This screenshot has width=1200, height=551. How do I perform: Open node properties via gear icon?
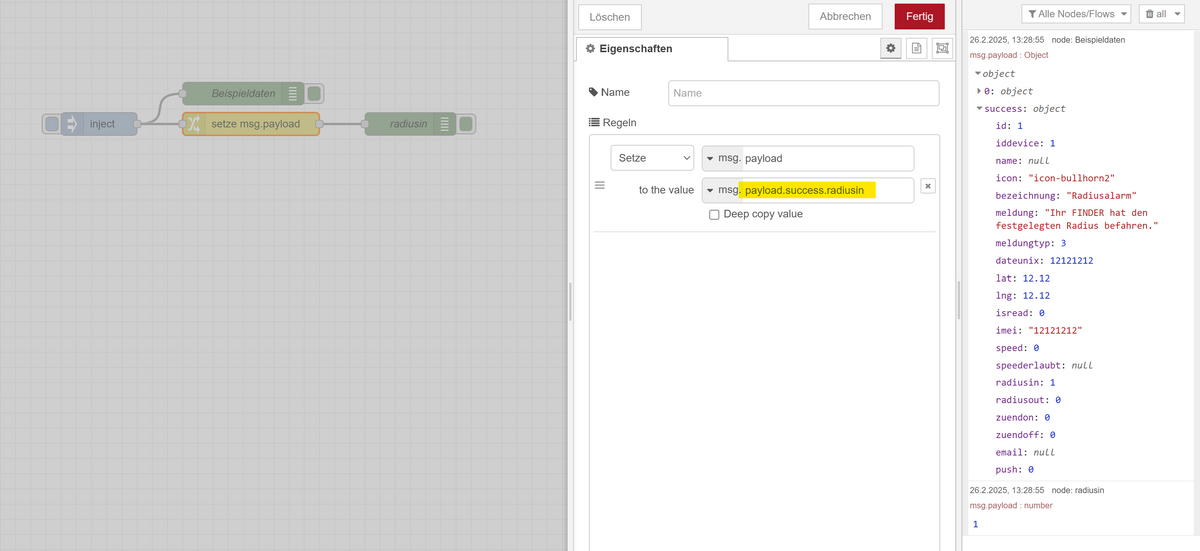(x=891, y=48)
